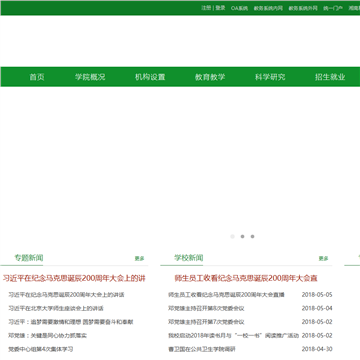Go to 首页 in the navigation bar
The image size is (360, 360).
[37, 77]
